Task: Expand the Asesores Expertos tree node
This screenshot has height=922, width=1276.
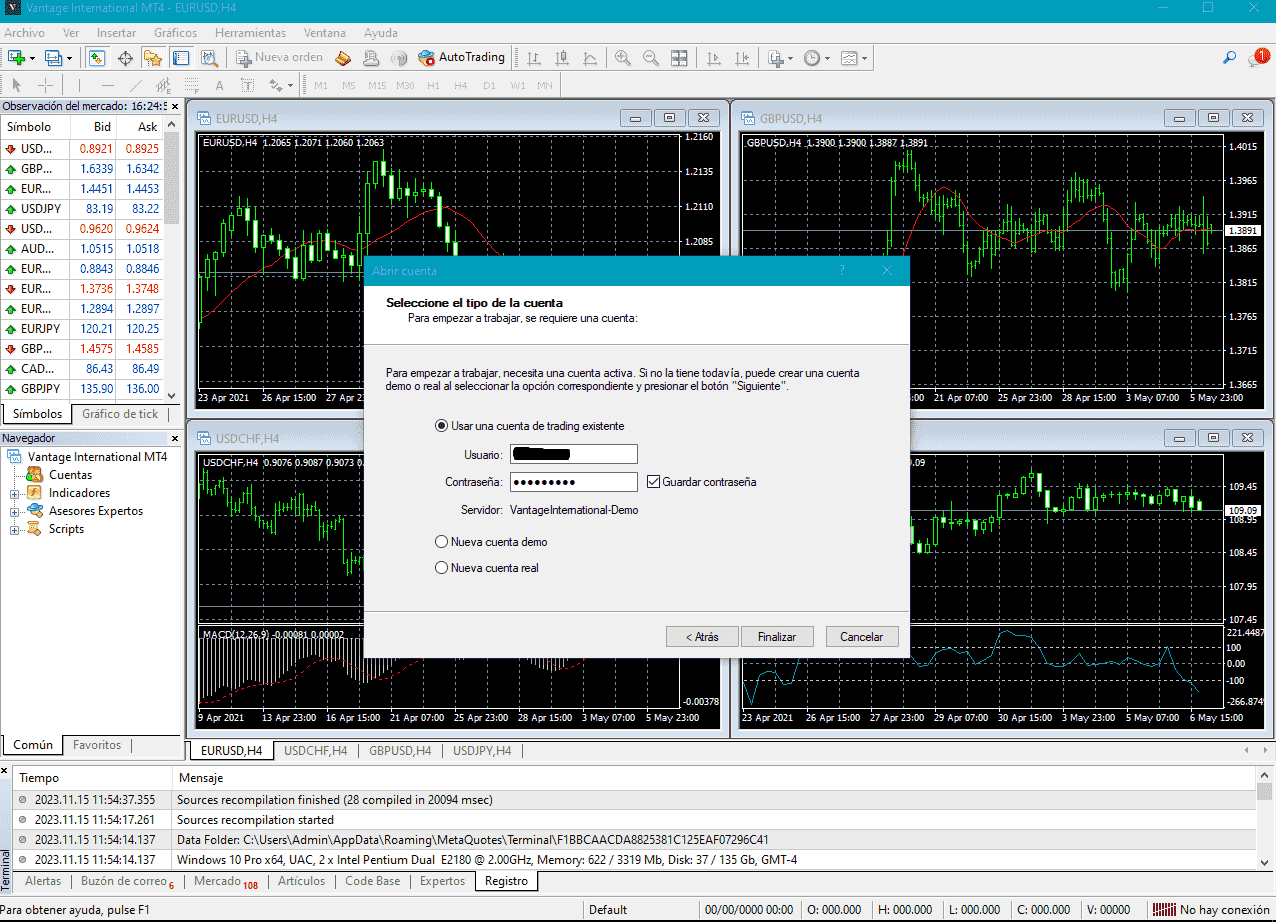Action: click(x=15, y=511)
